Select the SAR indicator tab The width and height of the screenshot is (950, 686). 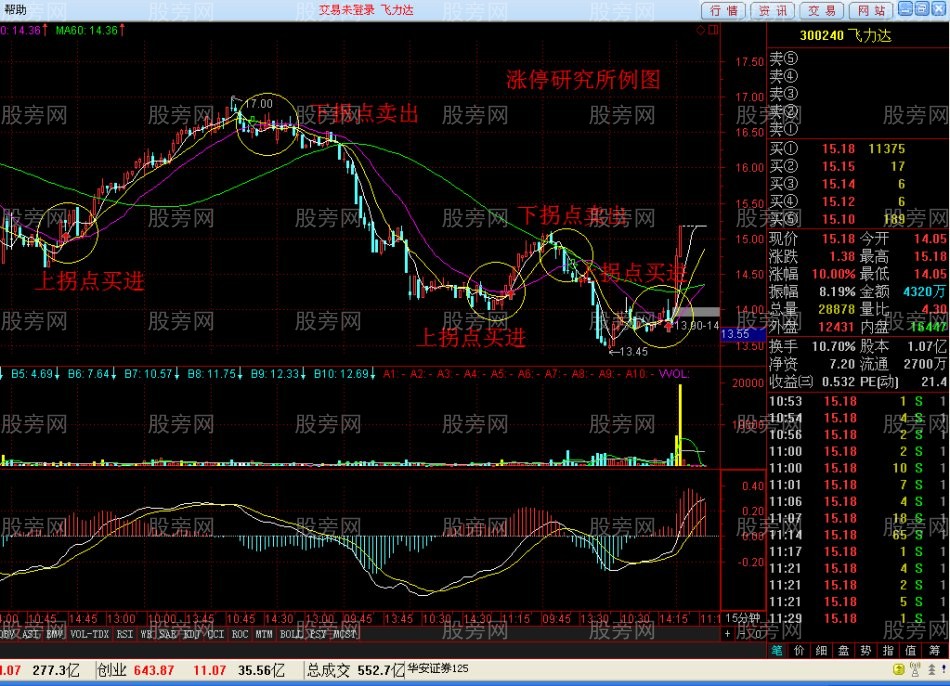[x=168, y=634]
